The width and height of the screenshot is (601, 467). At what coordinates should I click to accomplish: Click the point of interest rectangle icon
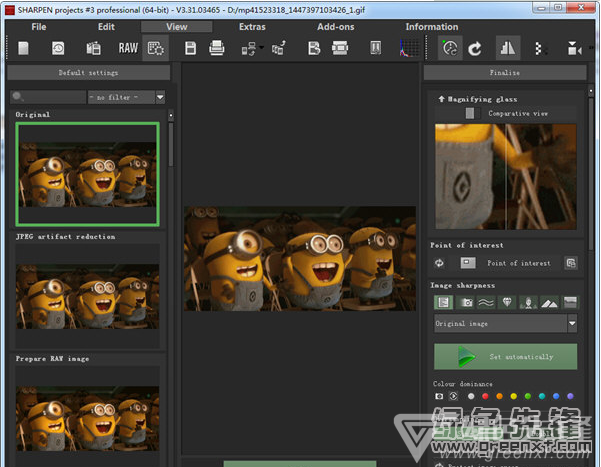(468, 263)
